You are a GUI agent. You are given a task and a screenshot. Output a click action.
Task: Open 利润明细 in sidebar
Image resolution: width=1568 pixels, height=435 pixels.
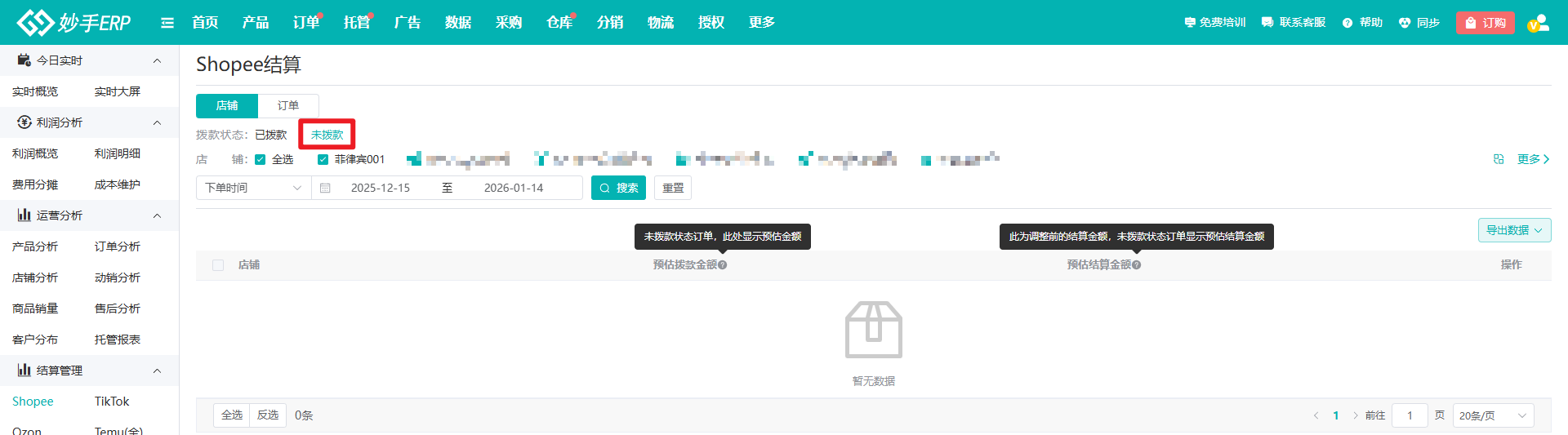(x=118, y=153)
